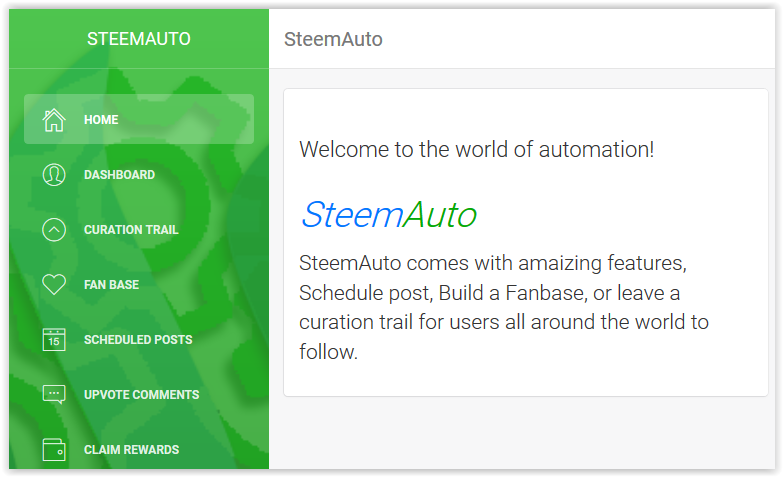783x477 pixels.
Task: Click the SteemAuto features description paragraph
Action: (x=503, y=307)
